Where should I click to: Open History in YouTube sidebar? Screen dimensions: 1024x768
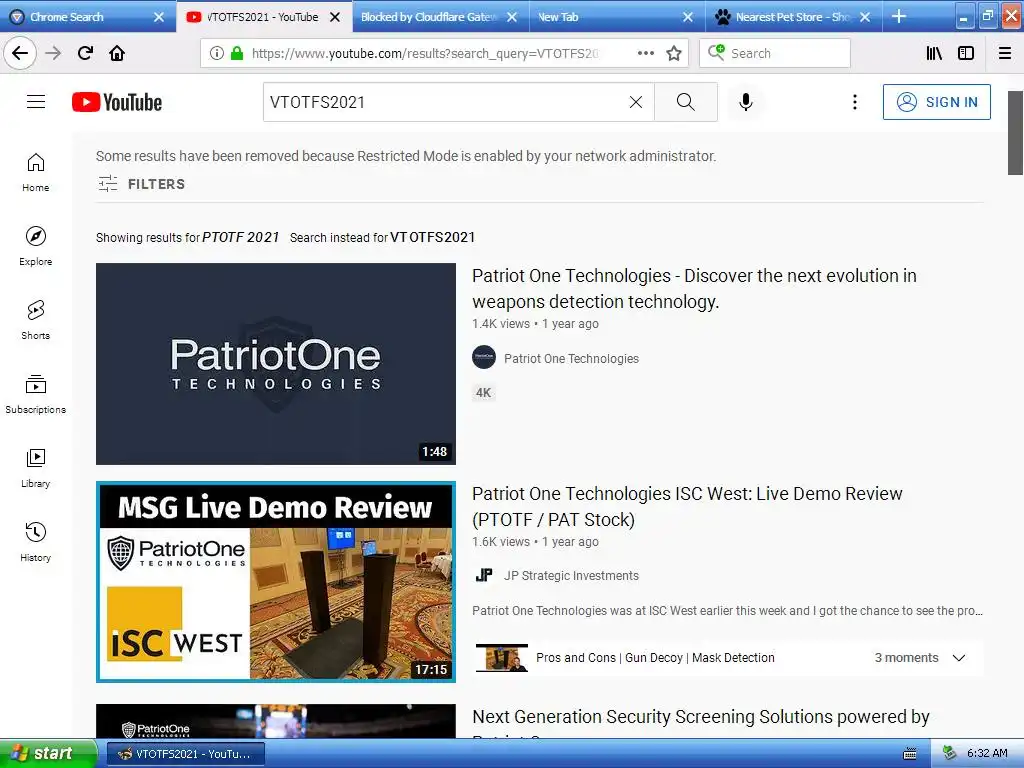35,542
